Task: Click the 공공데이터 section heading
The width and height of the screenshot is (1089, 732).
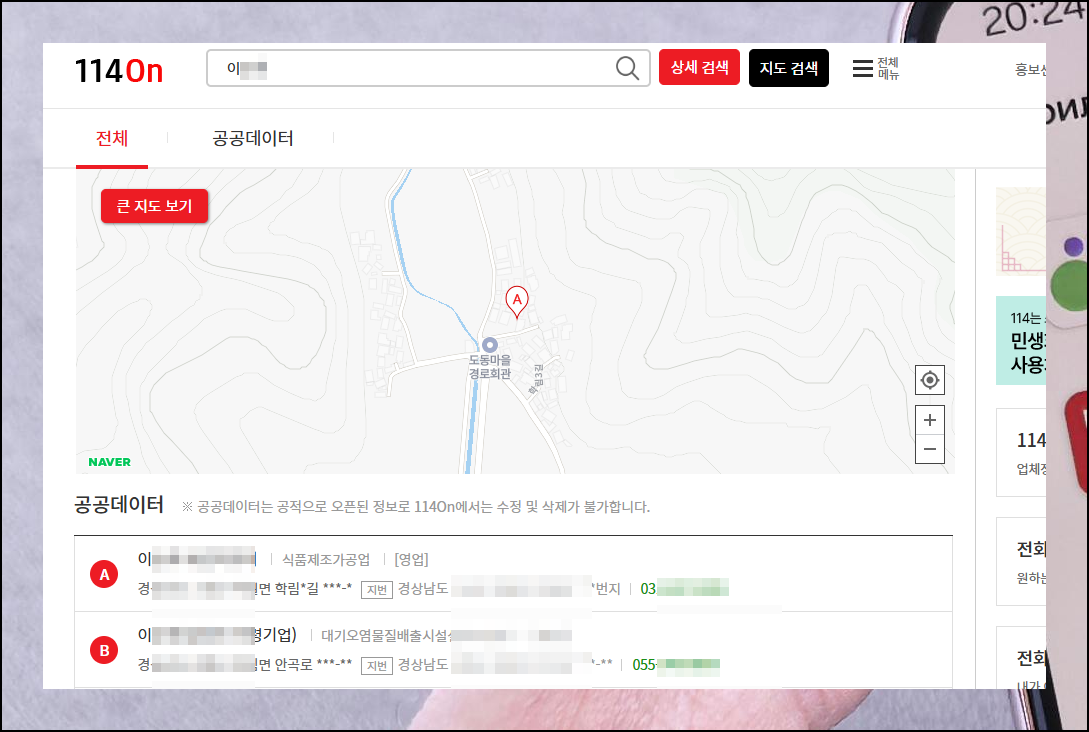Action: click(x=119, y=505)
